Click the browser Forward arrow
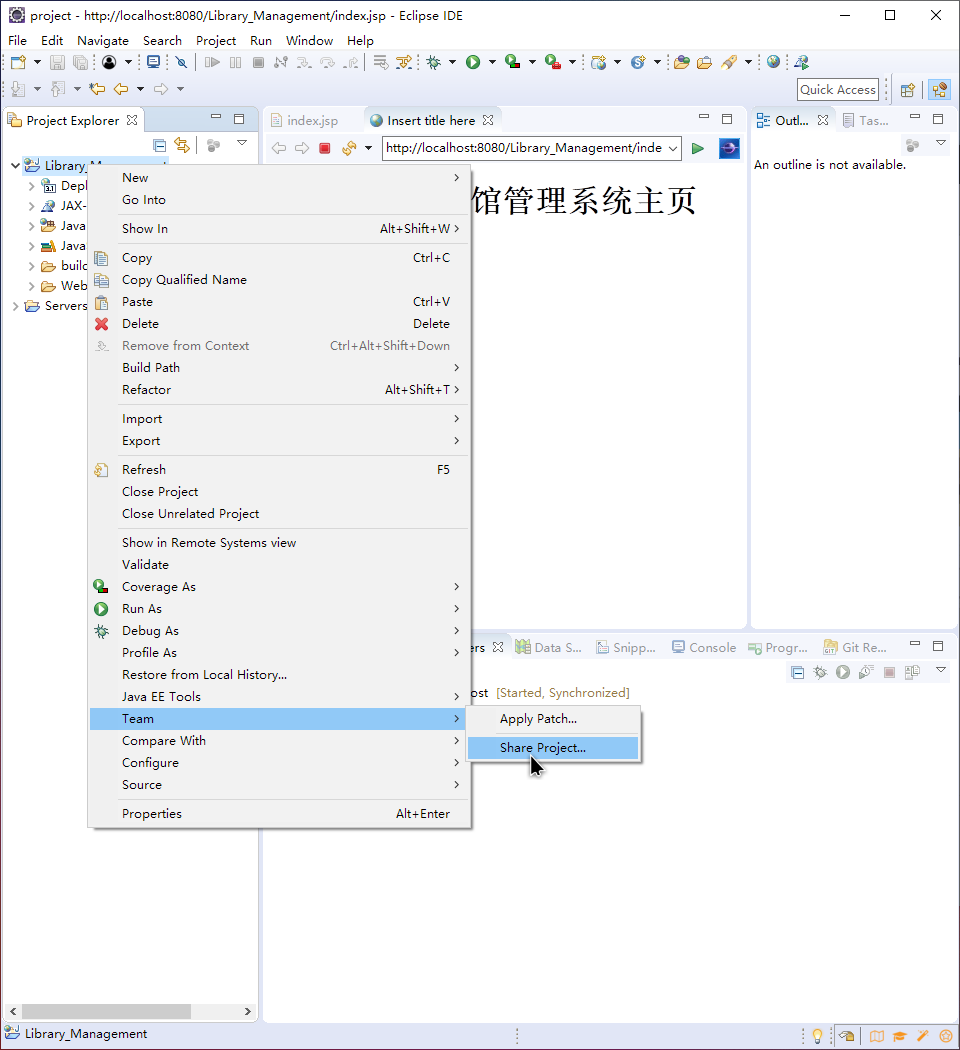 point(302,148)
